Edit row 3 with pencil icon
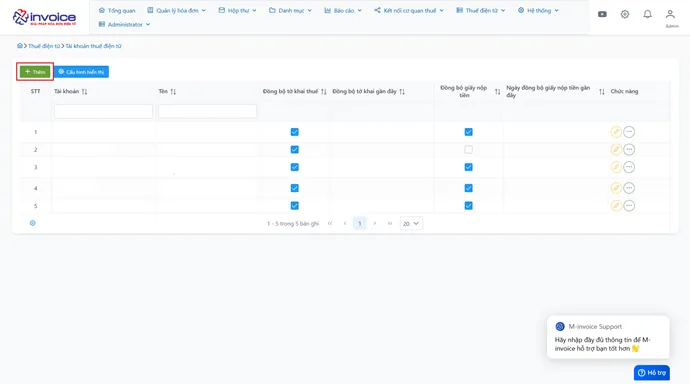 coord(616,167)
